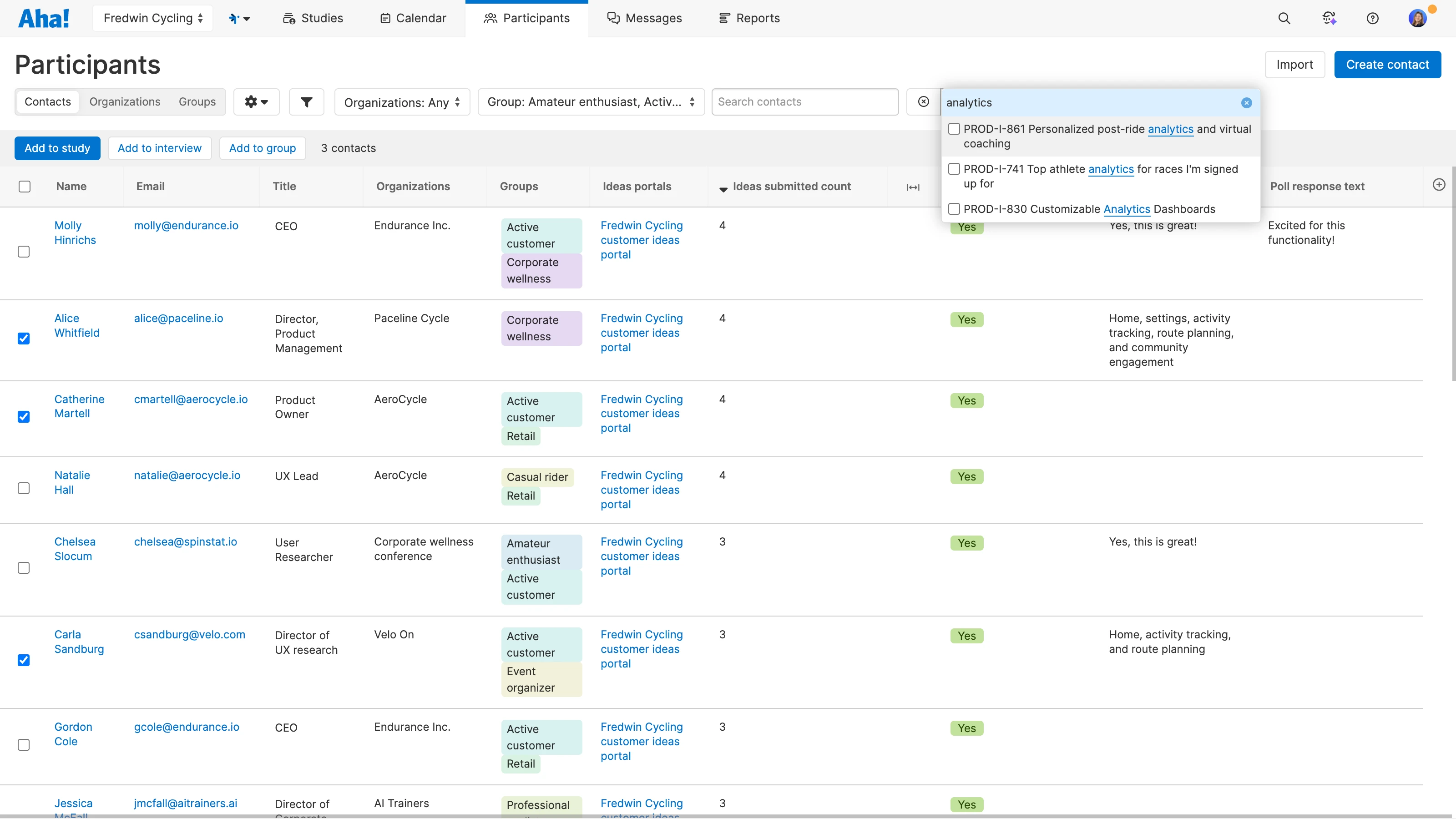Image resolution: width=1456 pixels, height=819 pixels.
Task: Click the Add to group button
Action: pyautogui.click(x=262, y=148)
